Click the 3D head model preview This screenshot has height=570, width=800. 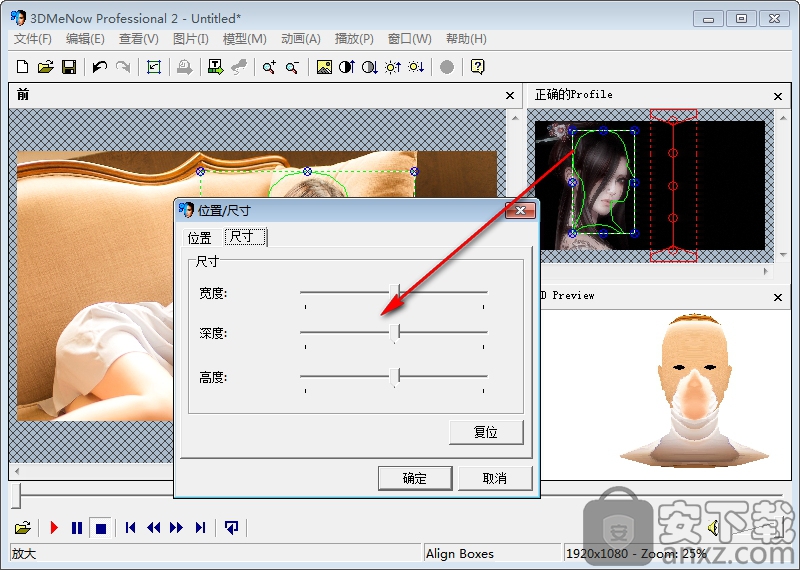[x=694, y=390]
